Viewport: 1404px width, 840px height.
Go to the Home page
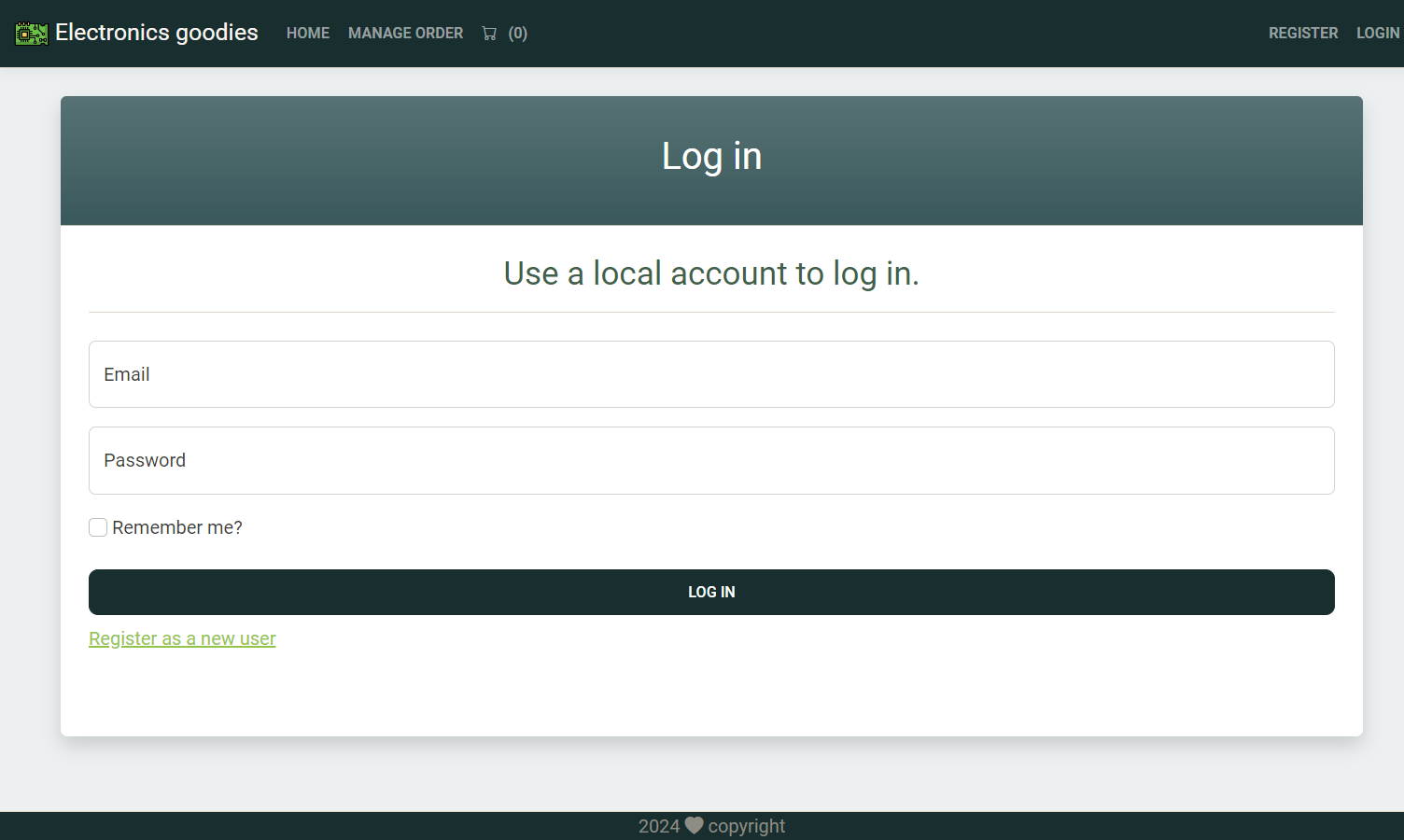pos(308,34)
